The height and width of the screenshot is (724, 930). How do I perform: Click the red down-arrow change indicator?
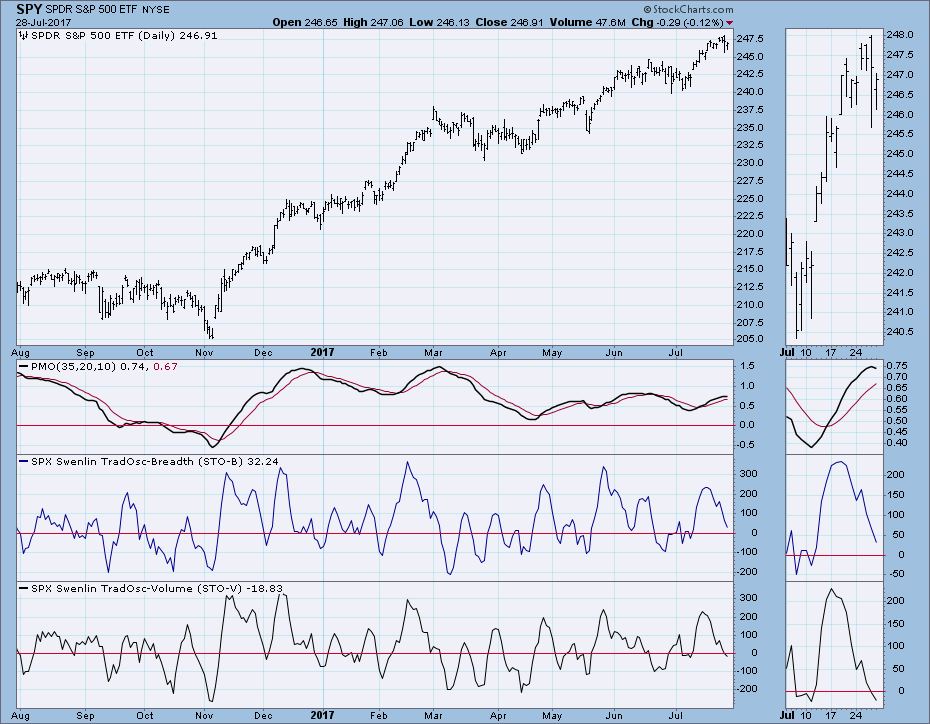730,23
